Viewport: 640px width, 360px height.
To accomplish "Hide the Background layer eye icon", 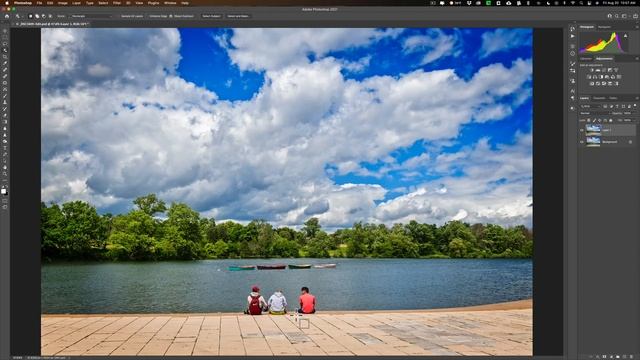I will point(582,142).
